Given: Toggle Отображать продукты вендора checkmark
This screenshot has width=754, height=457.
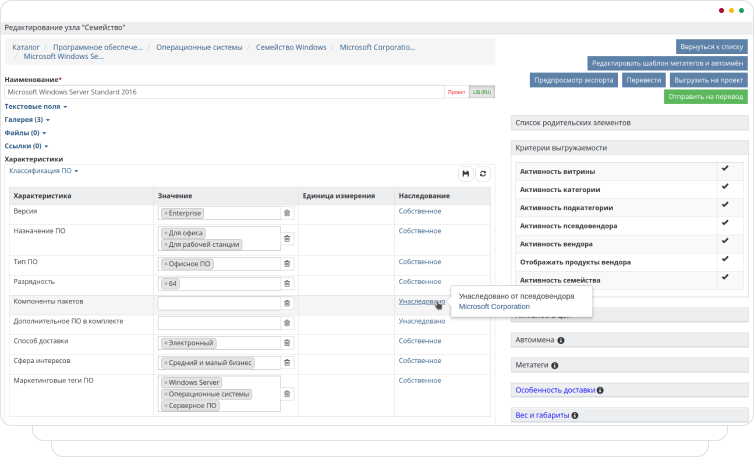Looking at the screenshot, I should tap(725, 259).
